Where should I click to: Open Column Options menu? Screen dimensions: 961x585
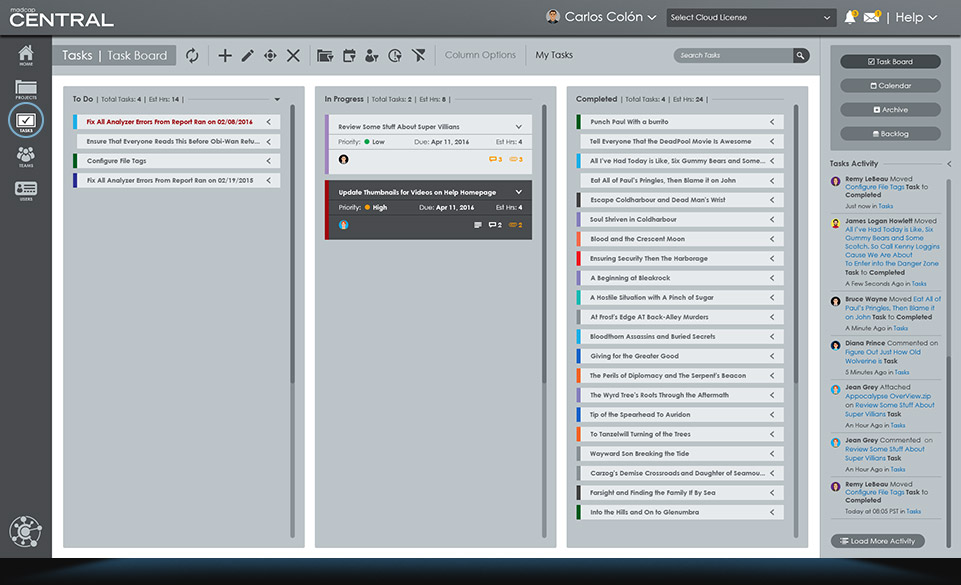pyautogui.click(x=480, y=56)
